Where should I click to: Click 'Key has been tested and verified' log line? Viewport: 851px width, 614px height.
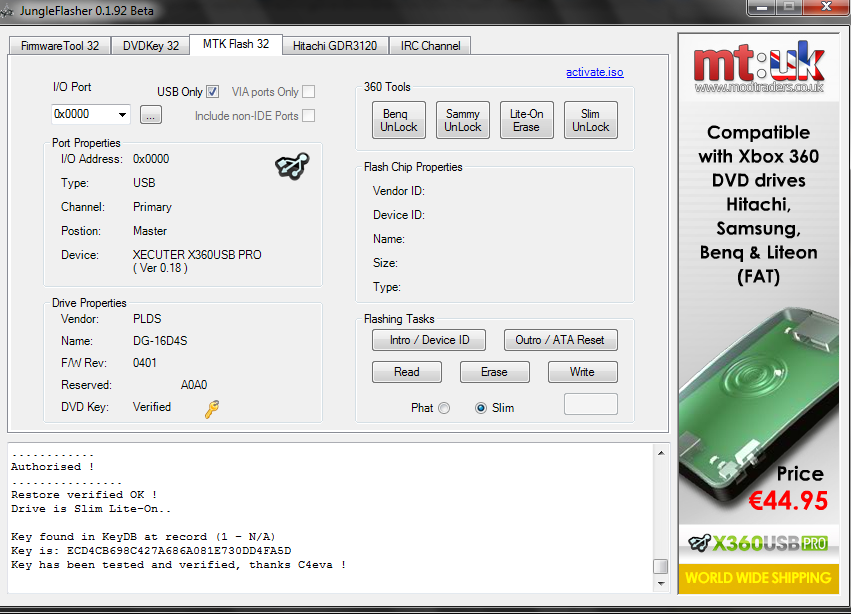[x=178, y=565]
